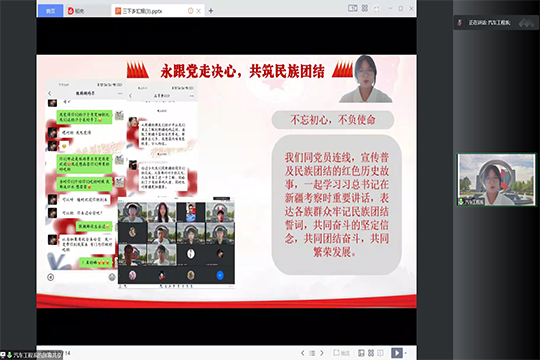This screenshot has height=360, width=540.
Task: Switch to the blue home tab
Action: coord(50,11)
